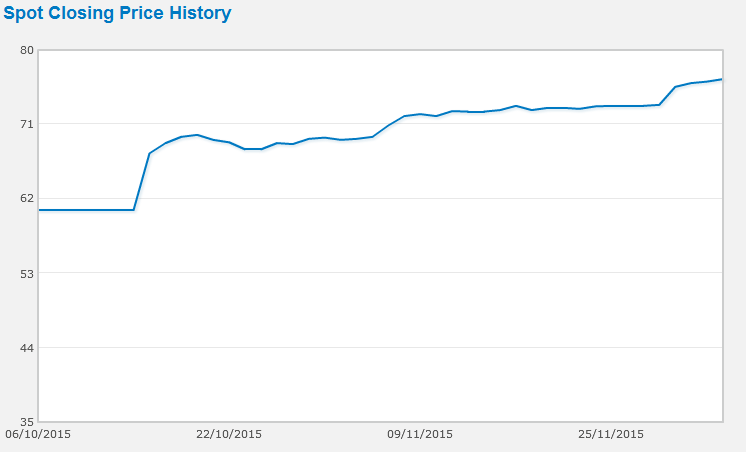Click the price line above the 22/10/2015 tick
746x452 pixels.
tap(229, 143)
